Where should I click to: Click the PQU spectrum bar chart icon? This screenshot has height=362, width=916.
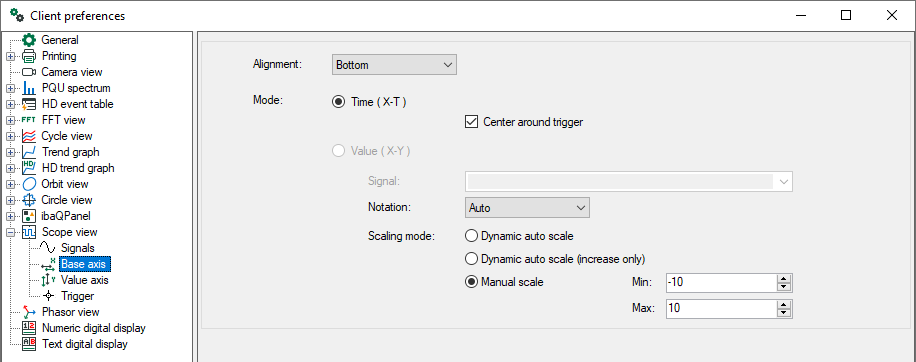tap(29, 88)
